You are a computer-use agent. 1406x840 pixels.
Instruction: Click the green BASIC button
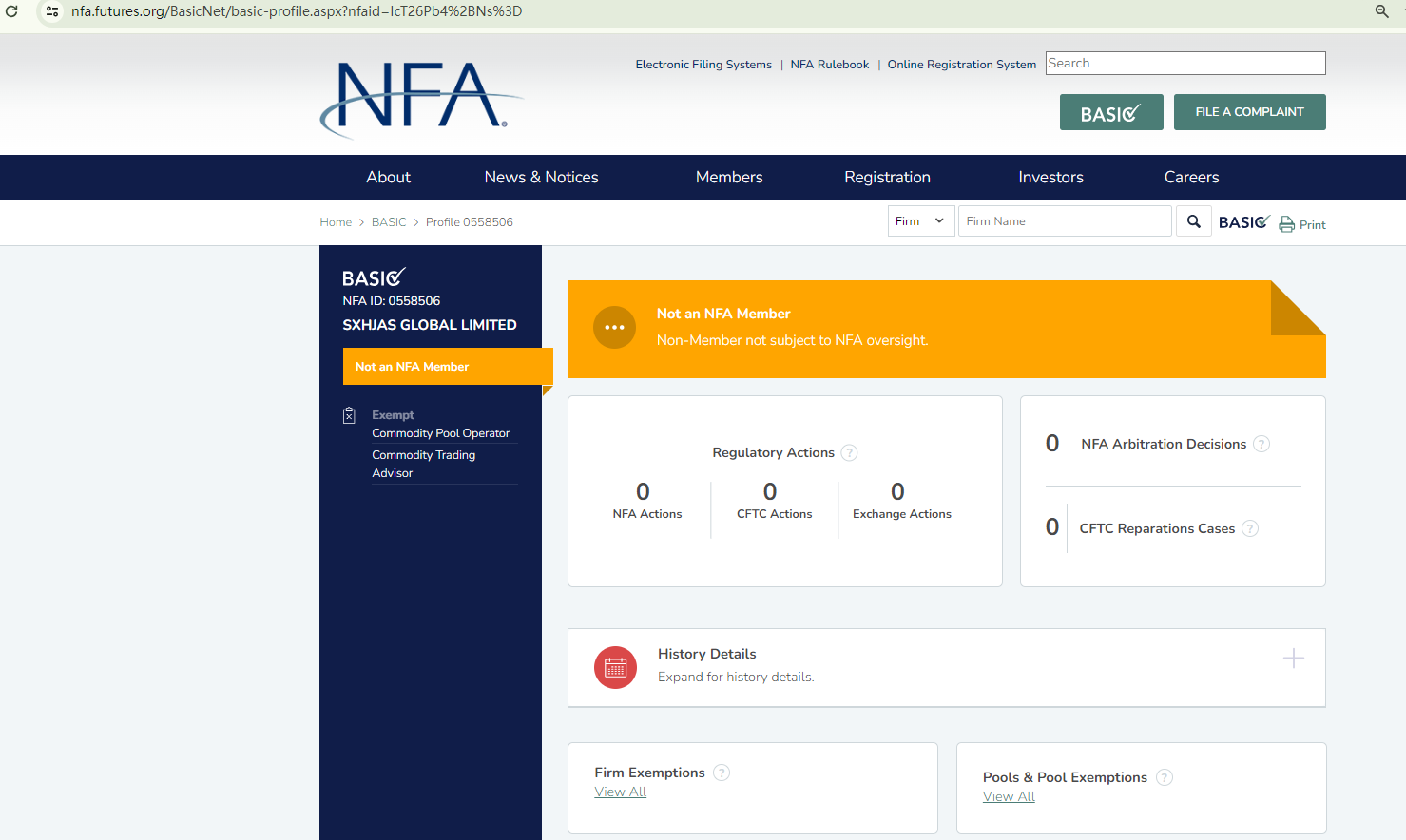pyautogui.click(x=1110, y=112)
